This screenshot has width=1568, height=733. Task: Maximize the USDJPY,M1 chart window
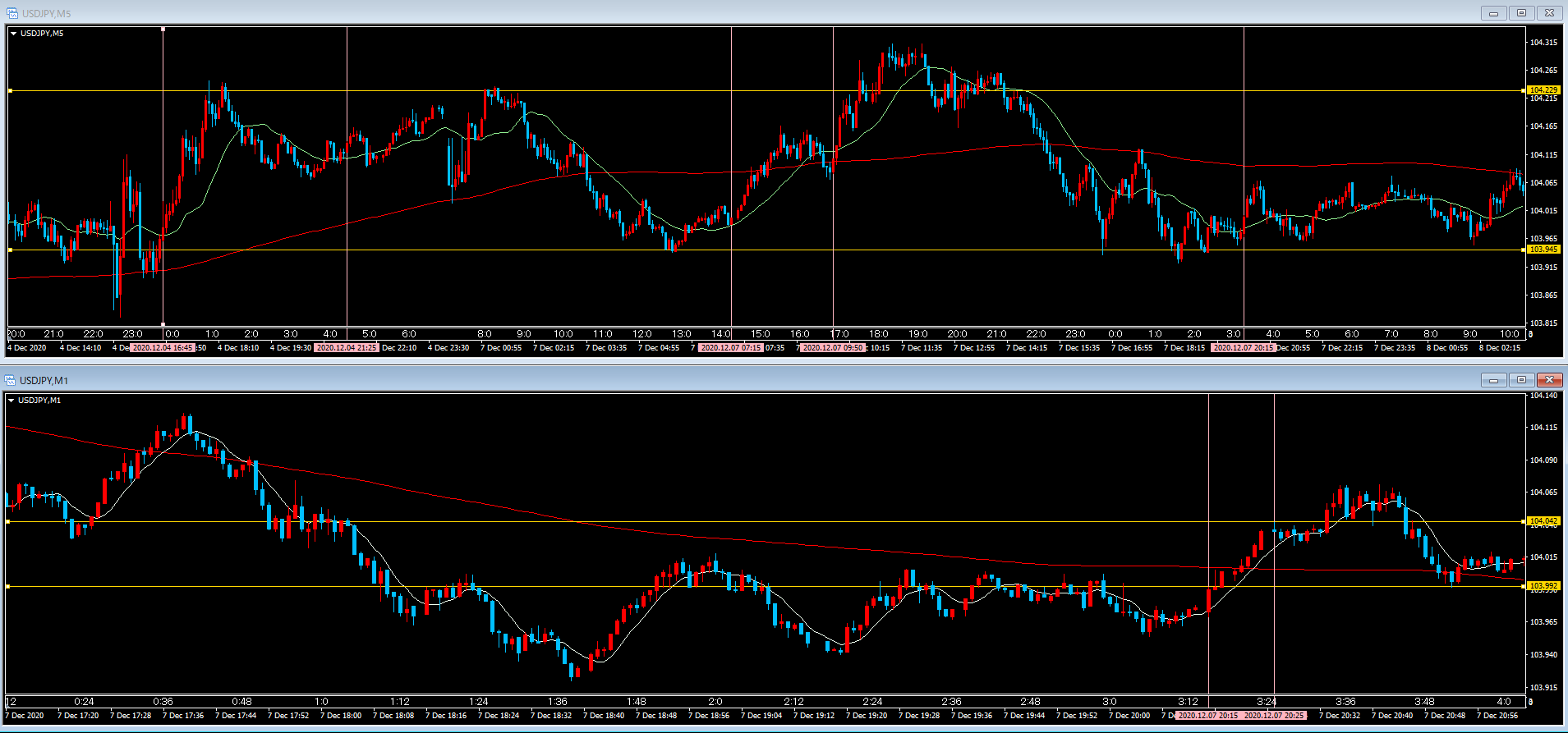1521,380
